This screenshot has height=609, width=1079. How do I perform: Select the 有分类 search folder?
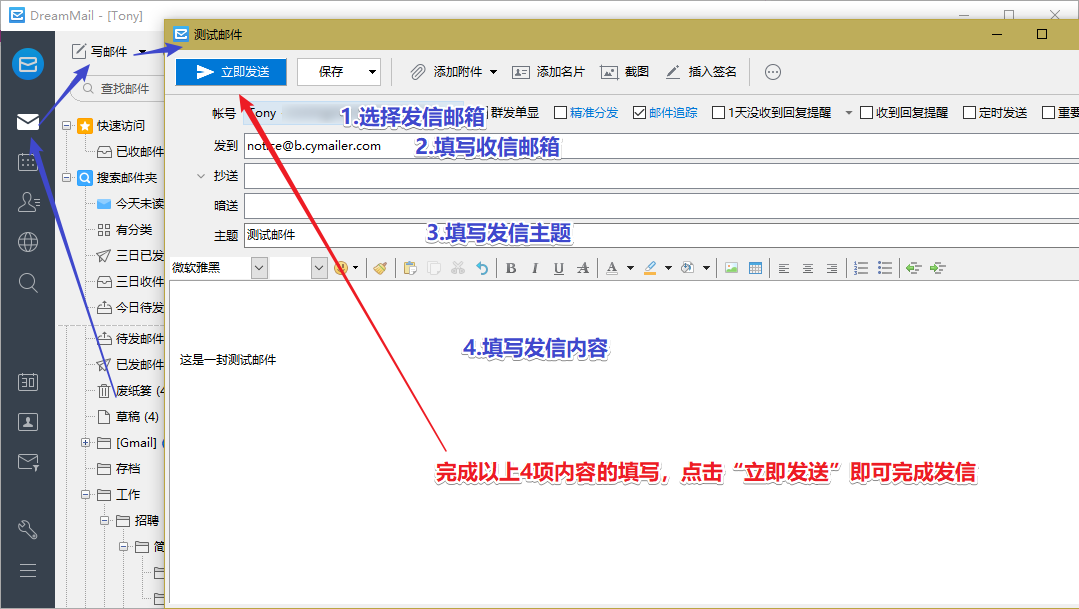(125, 229)
